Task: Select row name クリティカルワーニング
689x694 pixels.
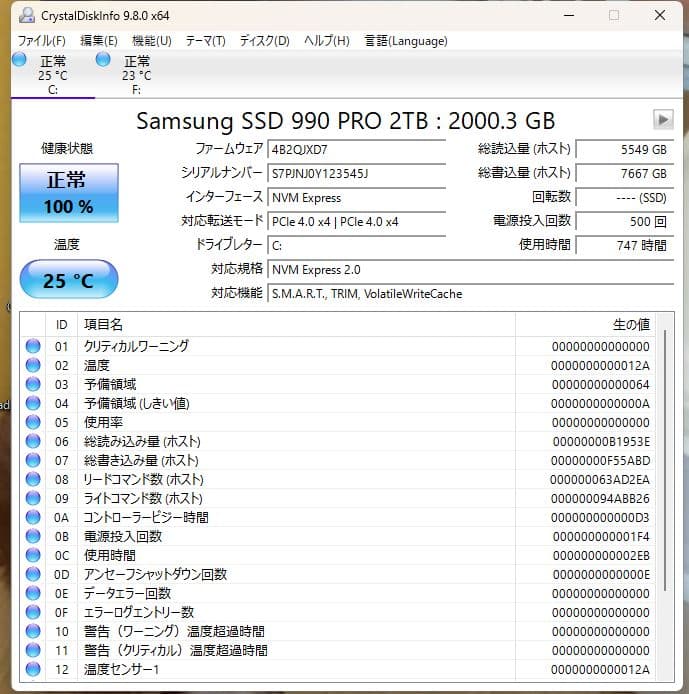Action: pyautogui.click(x=136, y=346)
